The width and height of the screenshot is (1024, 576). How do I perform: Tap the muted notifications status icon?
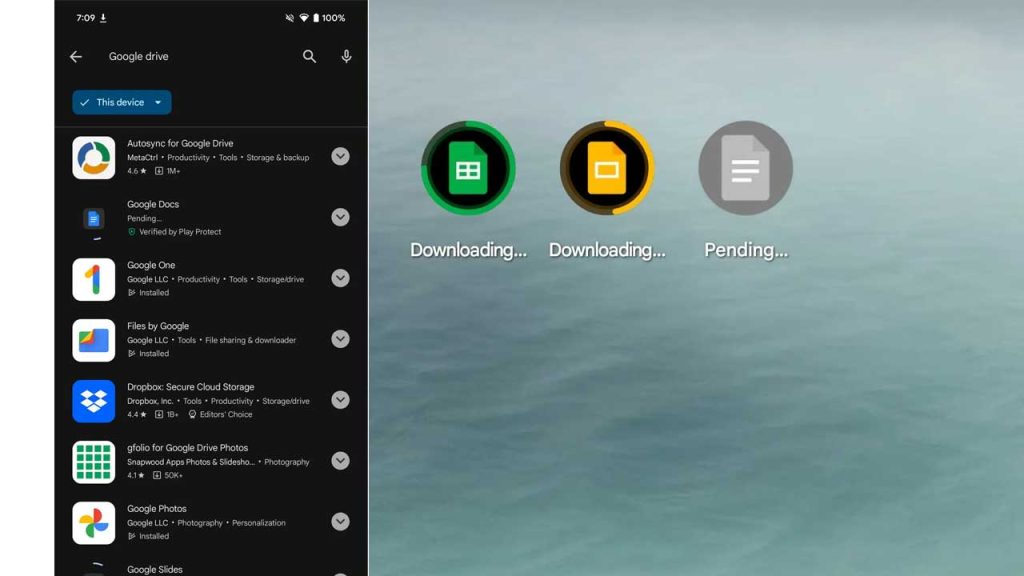point(289,18)
